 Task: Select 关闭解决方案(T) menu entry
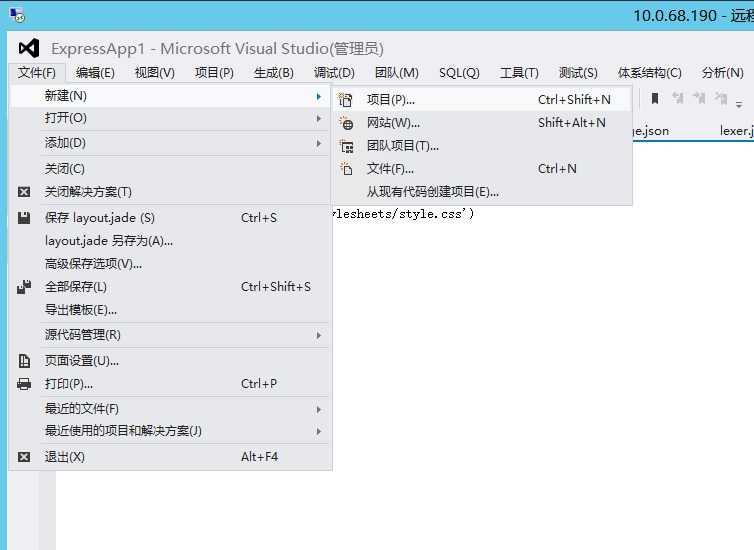click(x=171, y=192)
